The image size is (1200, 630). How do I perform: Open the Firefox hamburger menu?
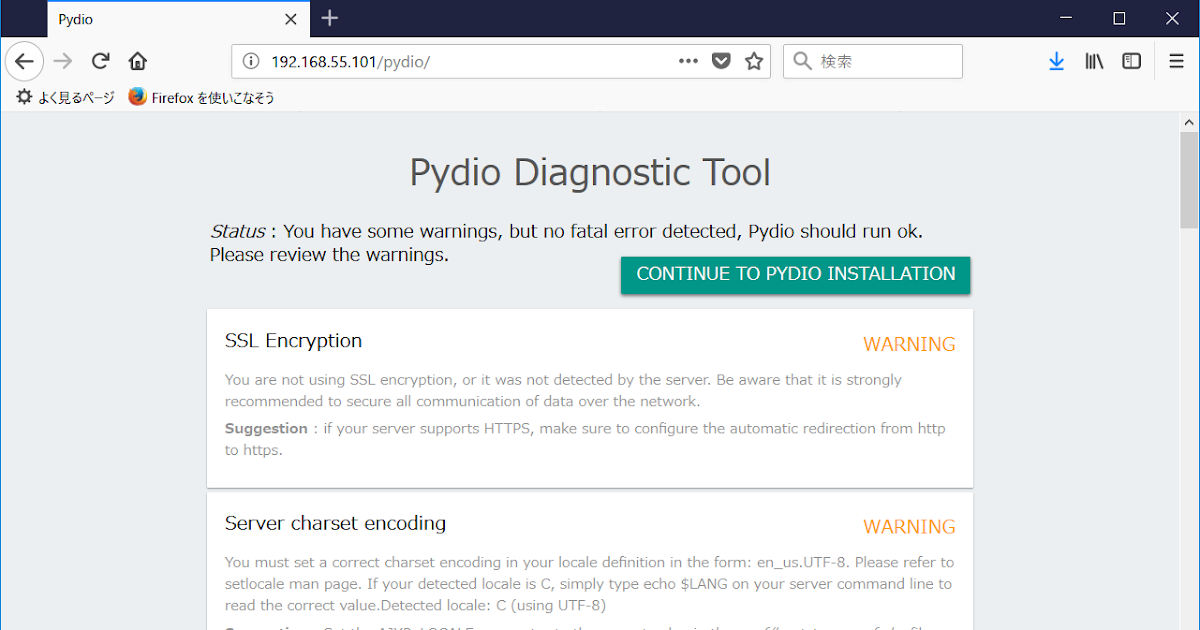click(x=1176, y=61)
